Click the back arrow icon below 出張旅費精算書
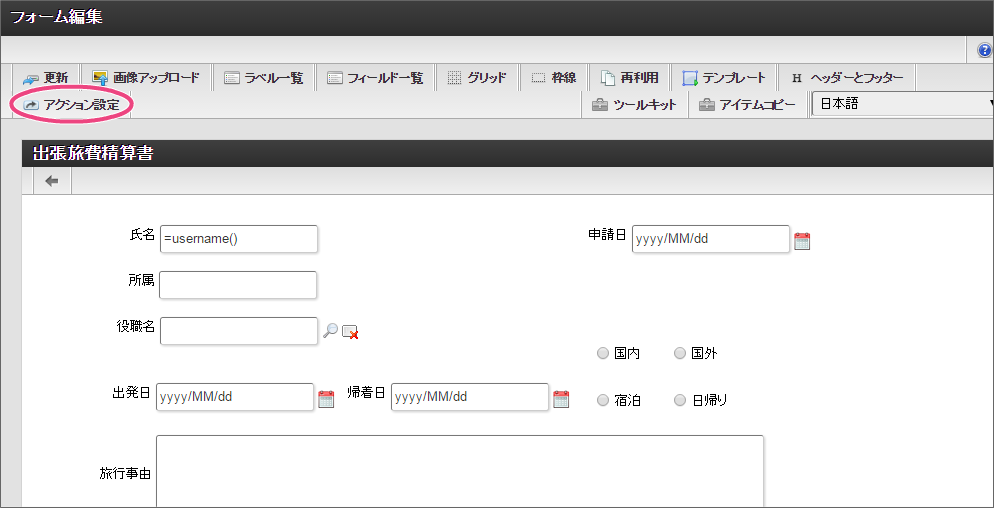994x508 pixels. coord(52,181)
